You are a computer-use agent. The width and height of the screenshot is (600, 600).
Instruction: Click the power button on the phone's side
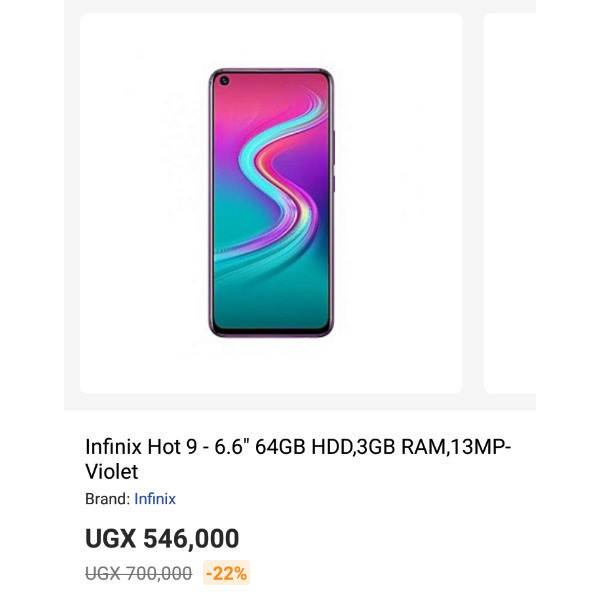(334, 184)
